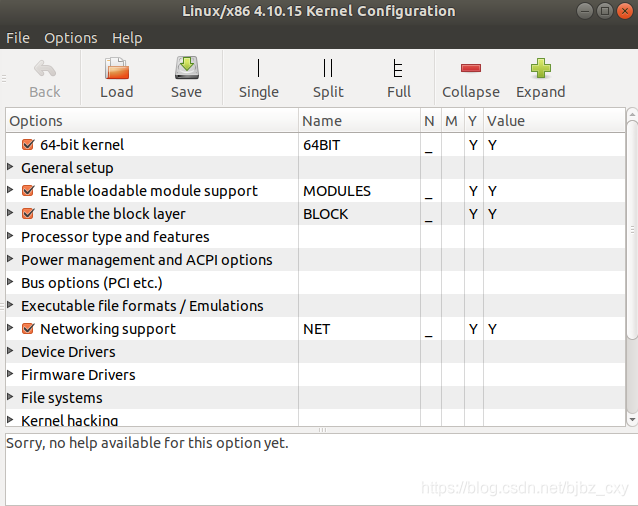Set MODULES row to N via underscore cell
This screenshot has width=638, height=506.
(x=431, y=191)
